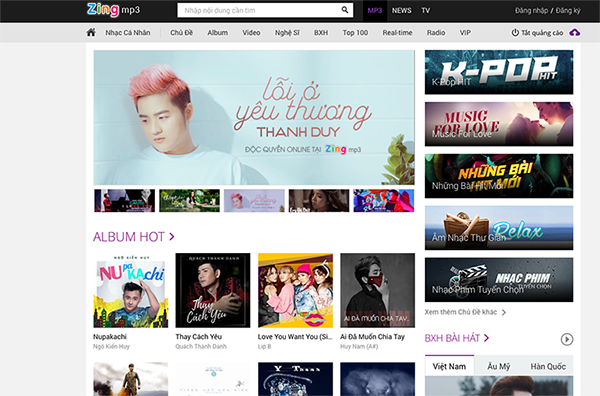Expand Album Hot section arrow
The width and height of the screenshot is (600, 396).
(172, 237)
